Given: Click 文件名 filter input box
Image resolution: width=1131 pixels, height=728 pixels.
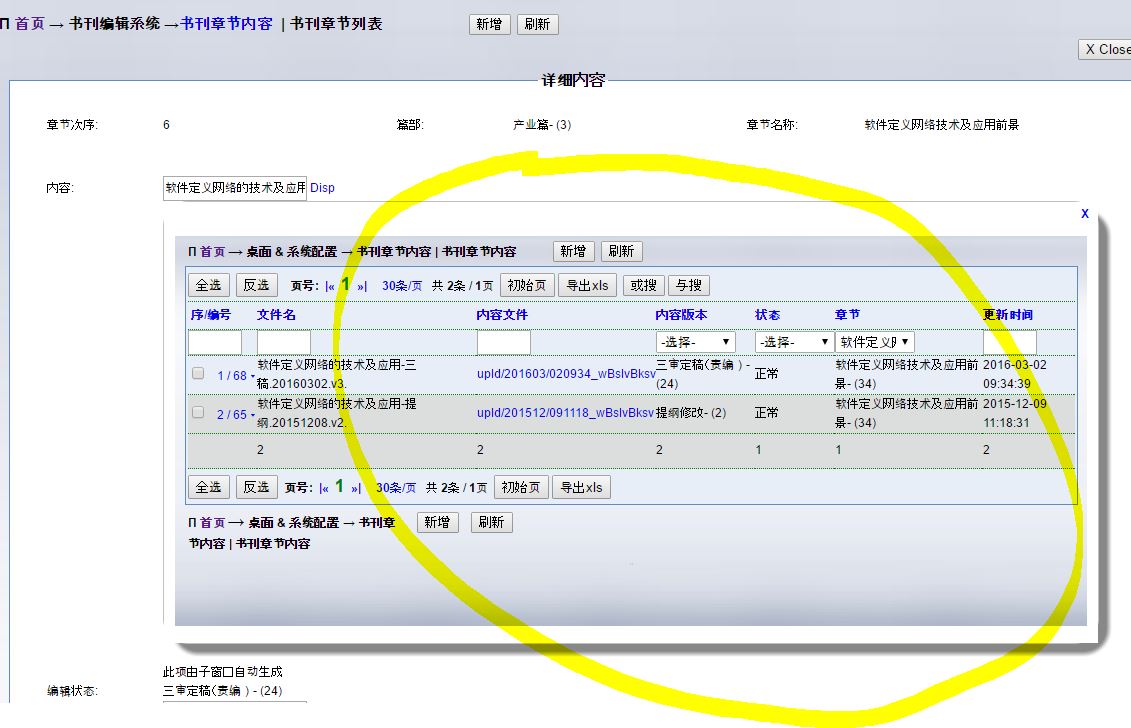Looking at the screenshot, I should [x=284, y=343].
